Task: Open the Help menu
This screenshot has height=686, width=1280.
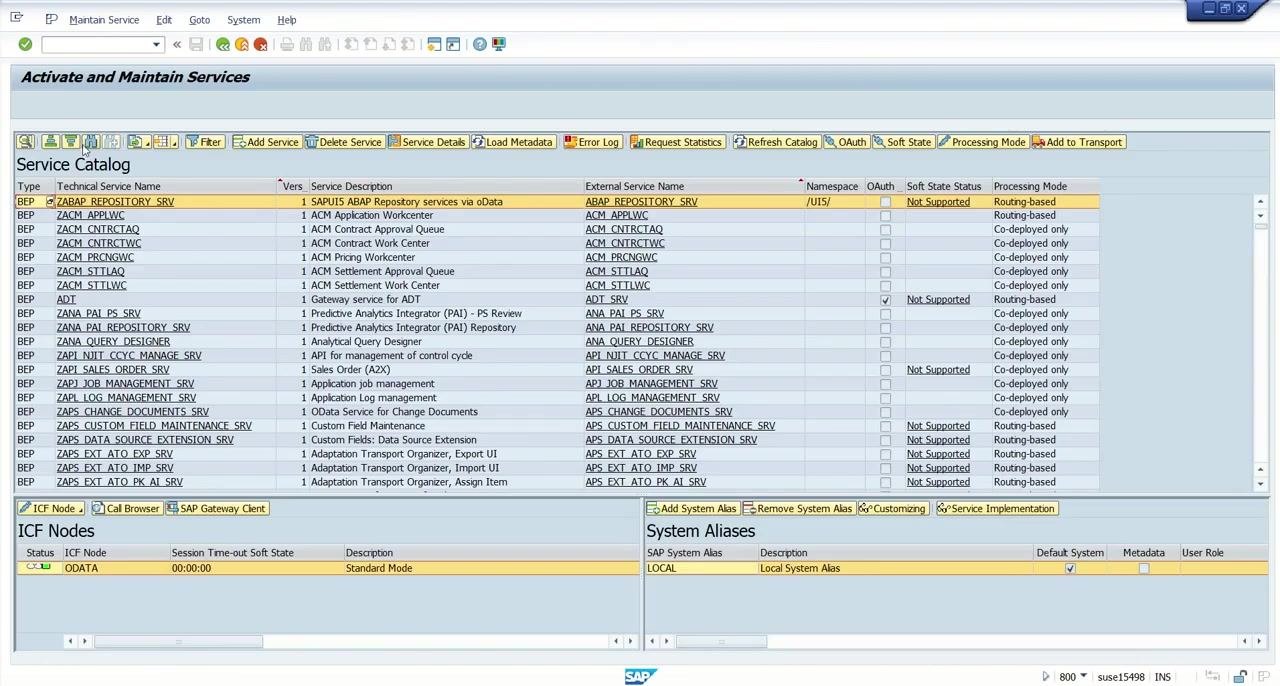Action: (287, 20)
